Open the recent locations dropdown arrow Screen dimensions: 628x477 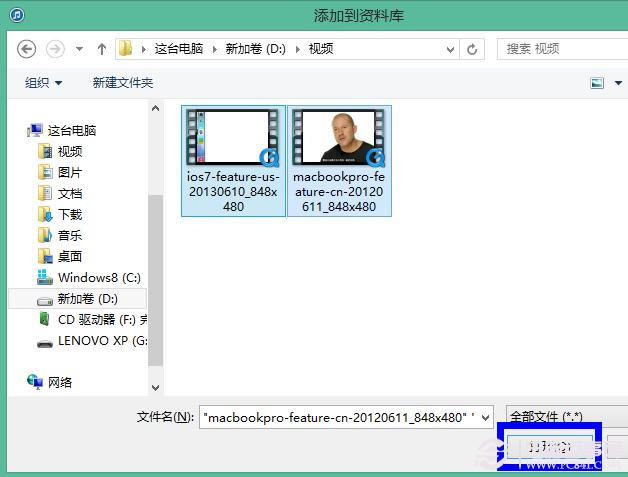point(79,49)
